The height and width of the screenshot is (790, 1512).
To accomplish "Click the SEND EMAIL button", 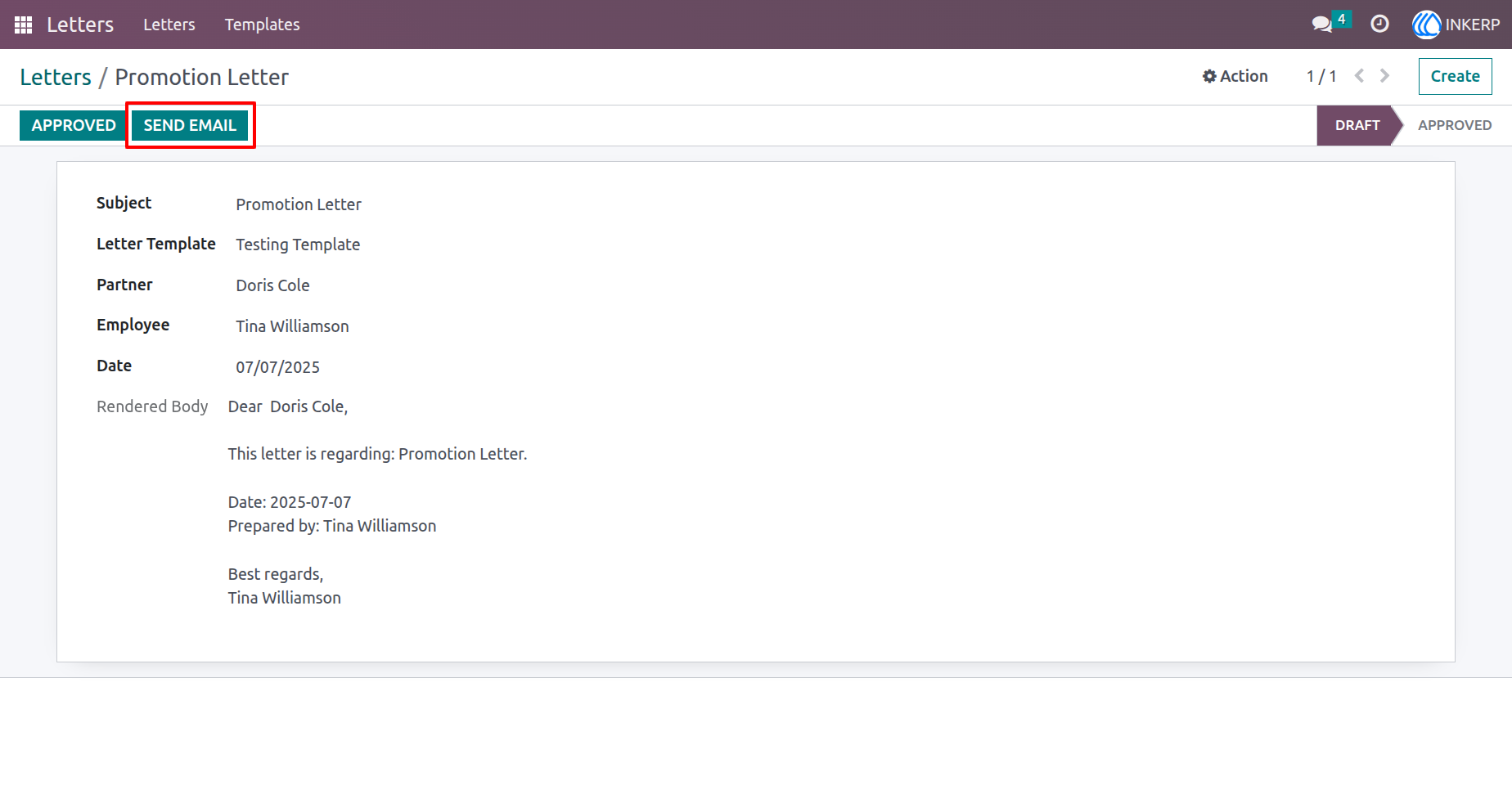I will pos(190,125).
